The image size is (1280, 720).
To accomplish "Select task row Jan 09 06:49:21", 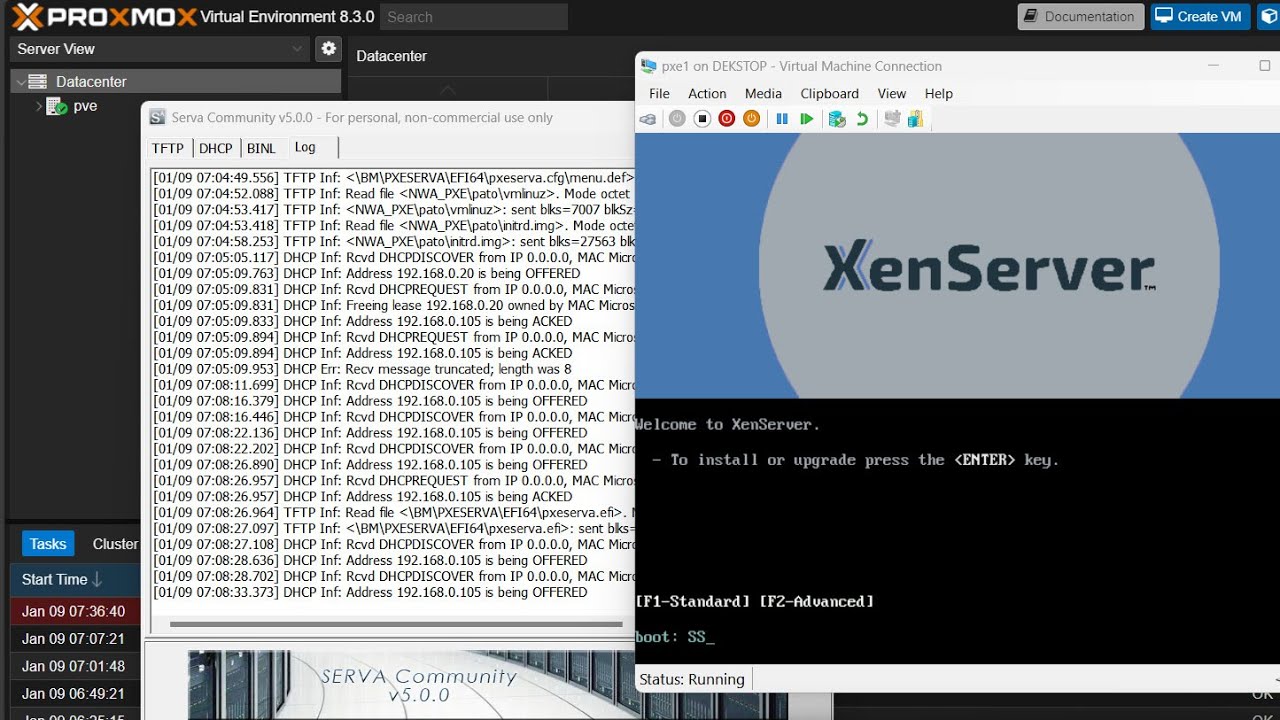I will coord(74,693).
